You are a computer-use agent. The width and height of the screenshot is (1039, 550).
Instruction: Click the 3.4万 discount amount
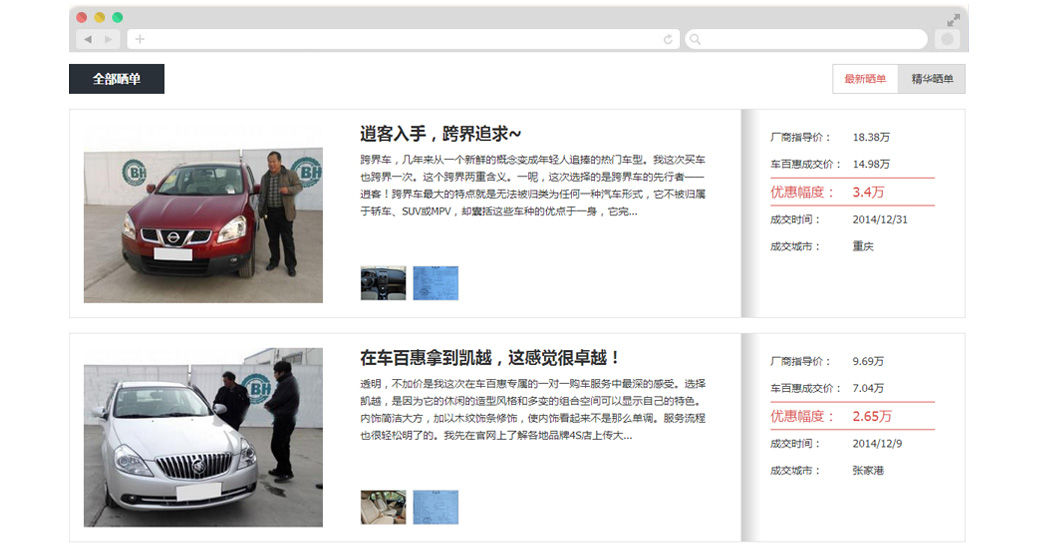tap(868, 192)
